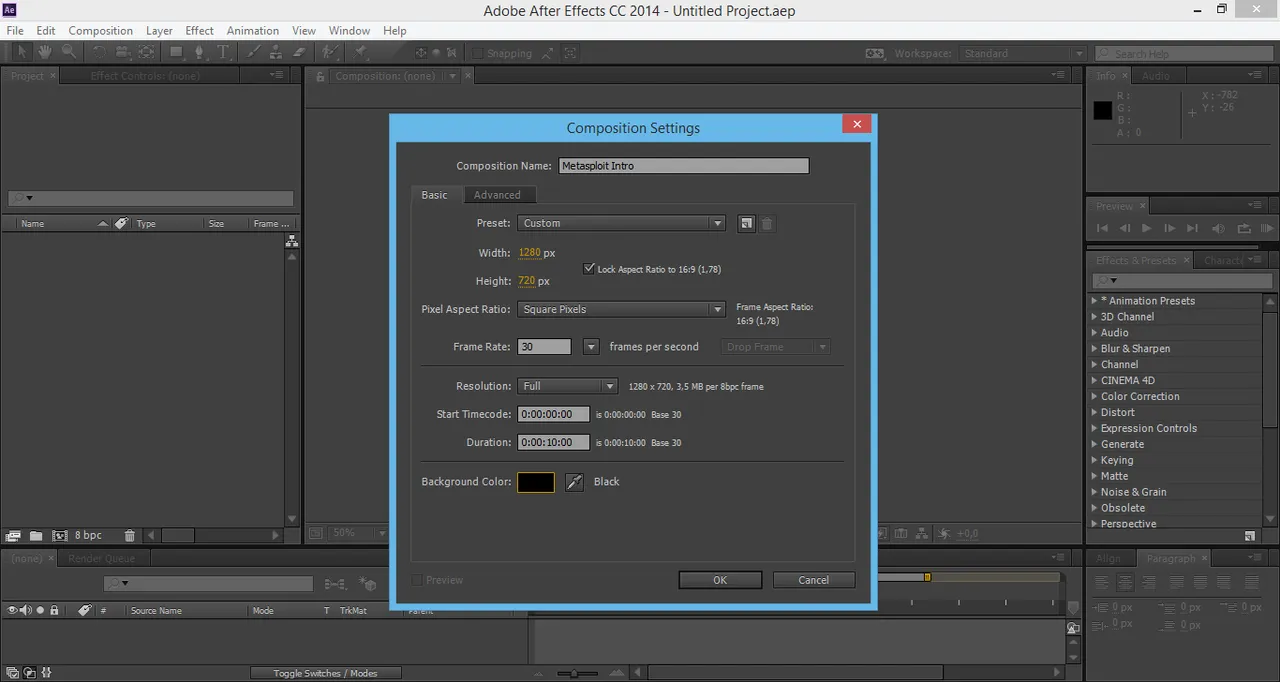The image size is (1280, 682).
Task: Select the Eraser tool
Action: 300,52
